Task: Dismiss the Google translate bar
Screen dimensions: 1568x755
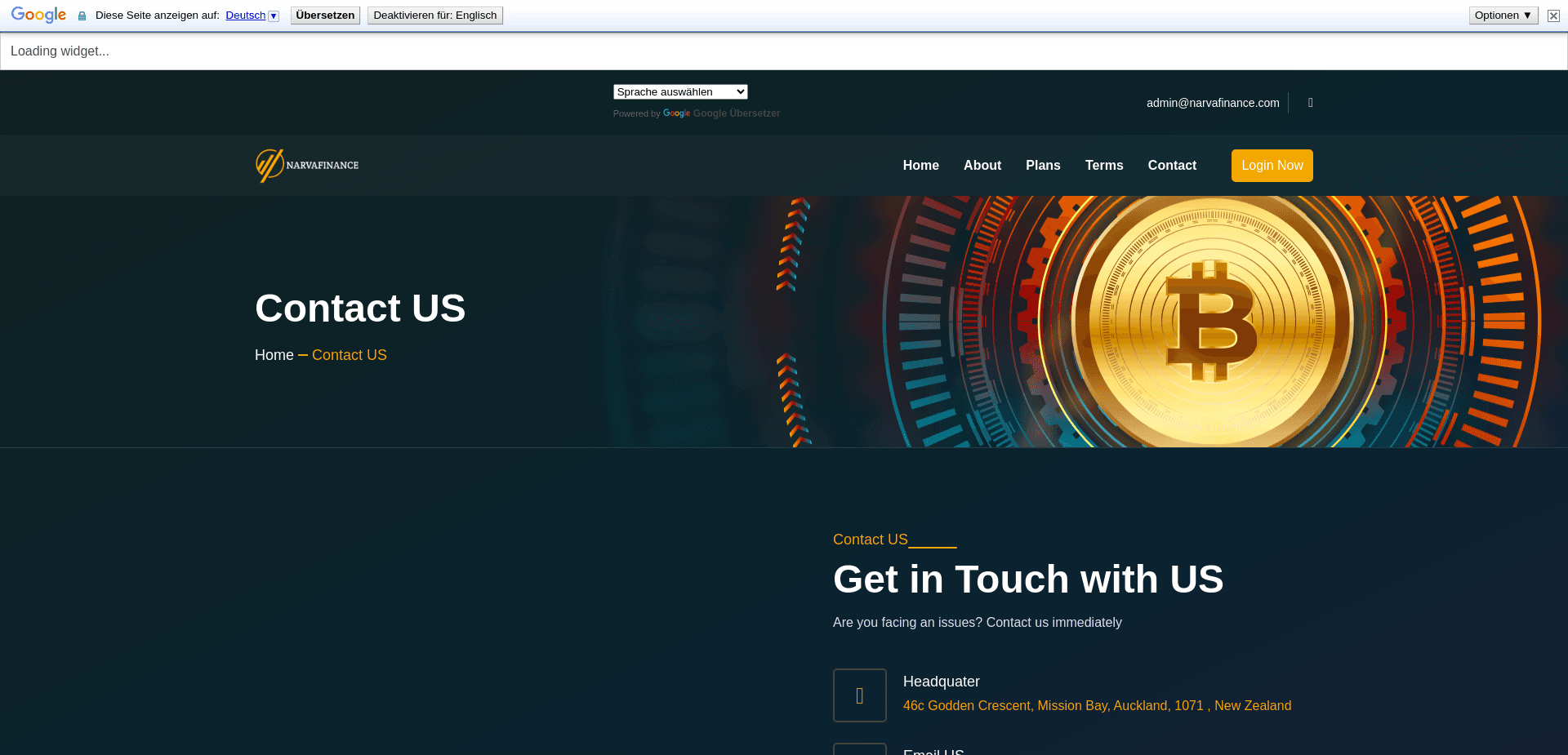Action: (x=1552, y=16)
